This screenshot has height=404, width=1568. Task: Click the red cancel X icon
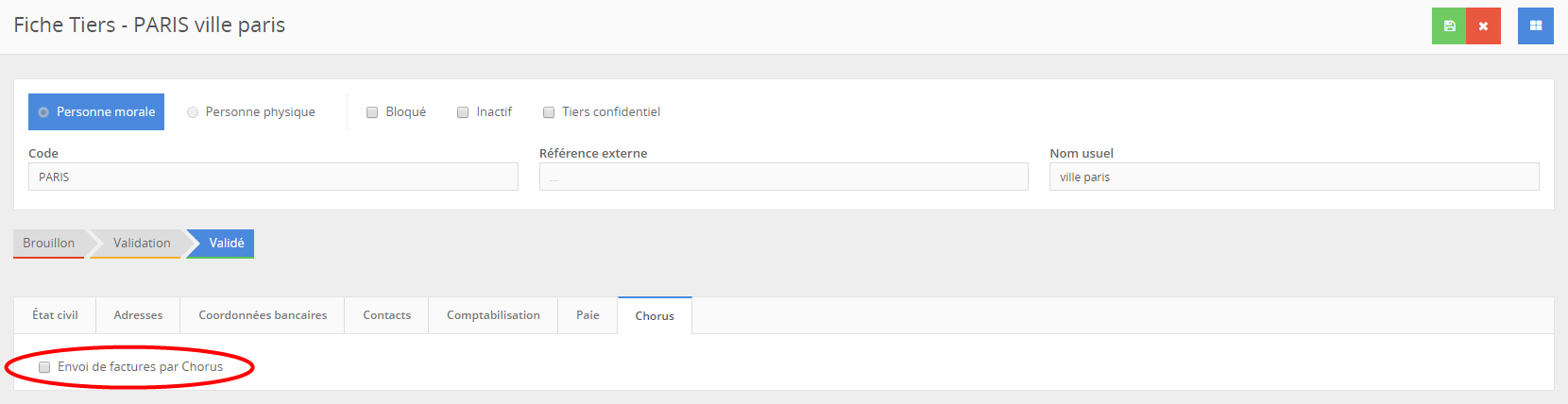pyautogui.click(x=1483, y=26)
